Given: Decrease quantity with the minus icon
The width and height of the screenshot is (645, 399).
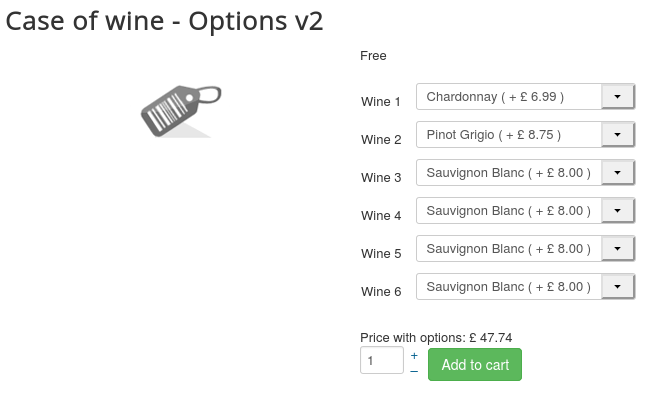Looking at the screenshot, I should [x=414, y=372].
